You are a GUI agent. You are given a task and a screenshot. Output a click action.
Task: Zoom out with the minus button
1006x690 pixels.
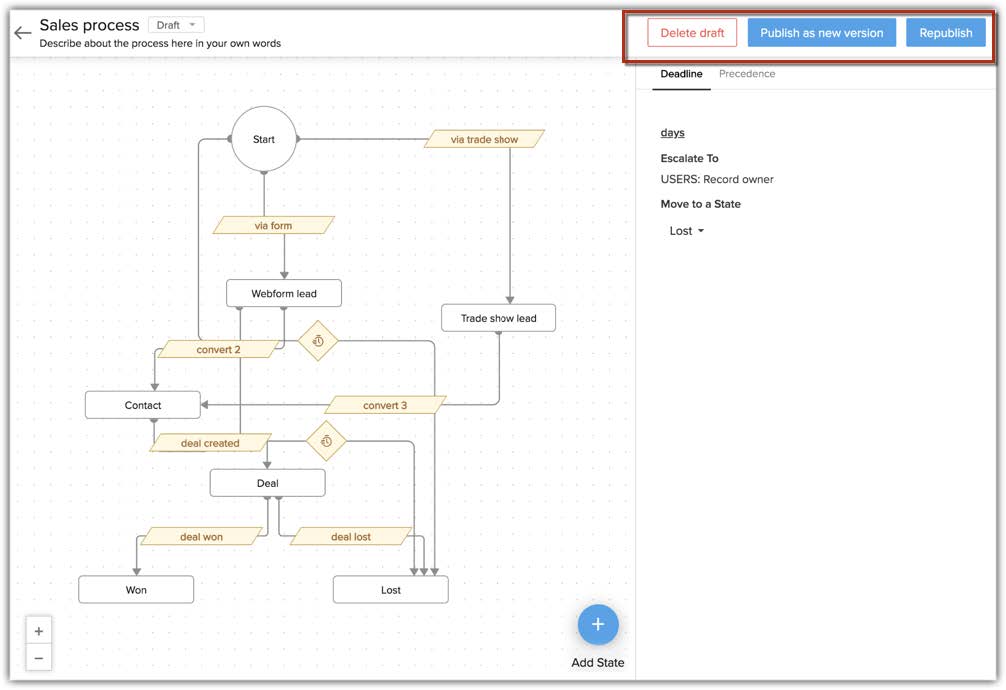click(x=39, y=658)
